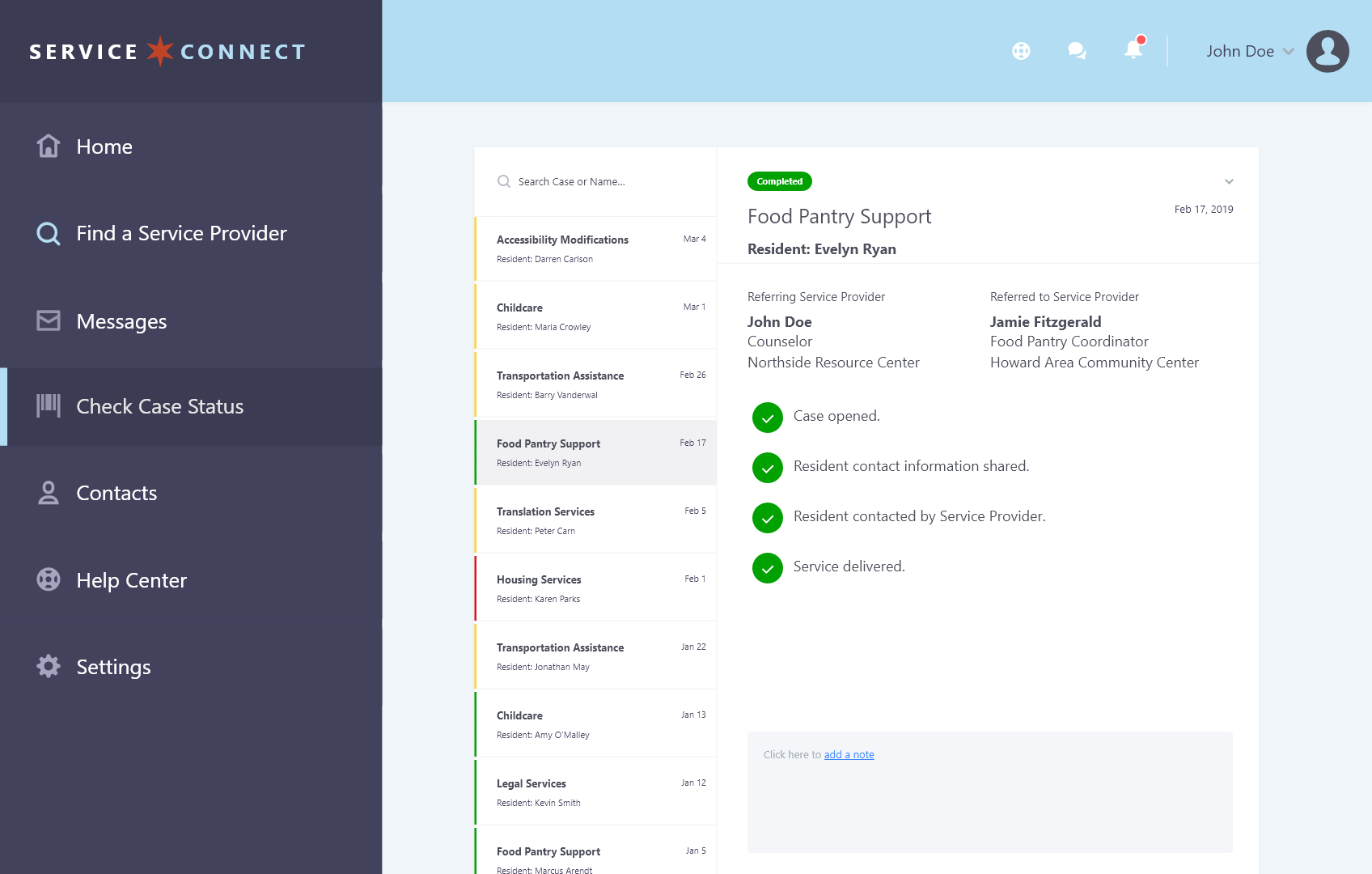
Task: Click Howard Area Community Center text
Action: tap(1095, 363)
